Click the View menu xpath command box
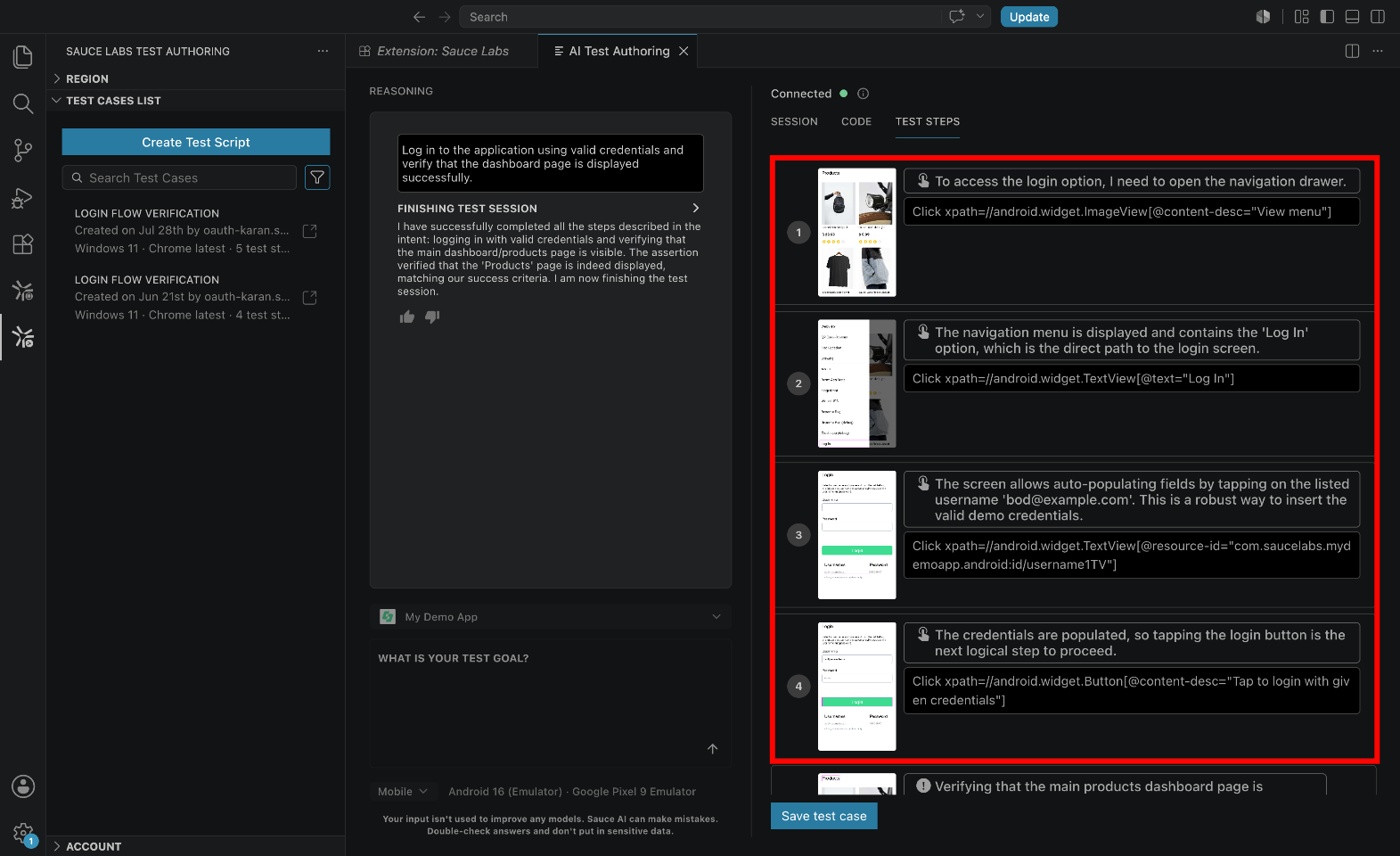This screenshot has width=1400, height=856. click(x=1132, y=211)
